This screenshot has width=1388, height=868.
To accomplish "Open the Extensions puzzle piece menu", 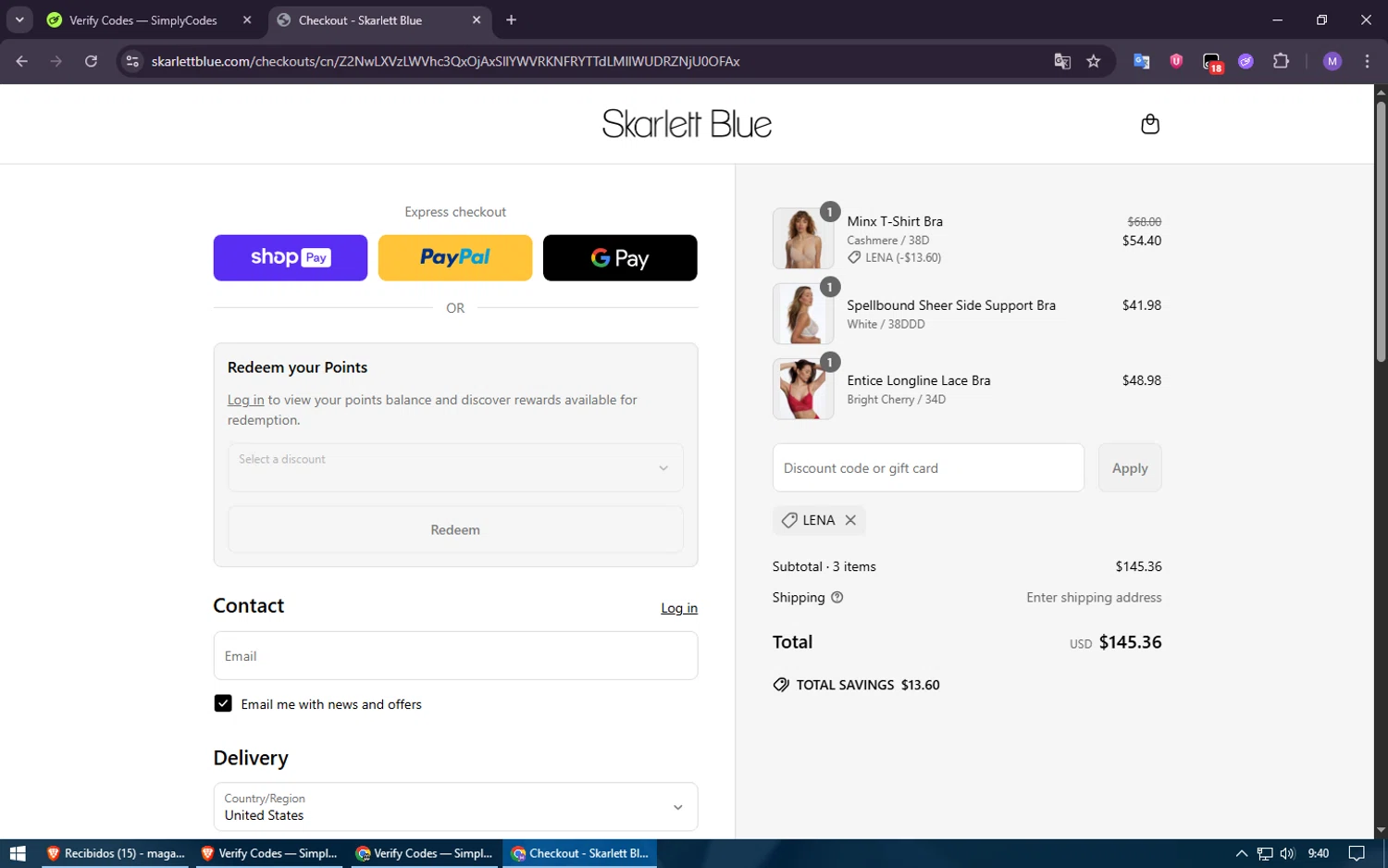I will click(1281, 61).
